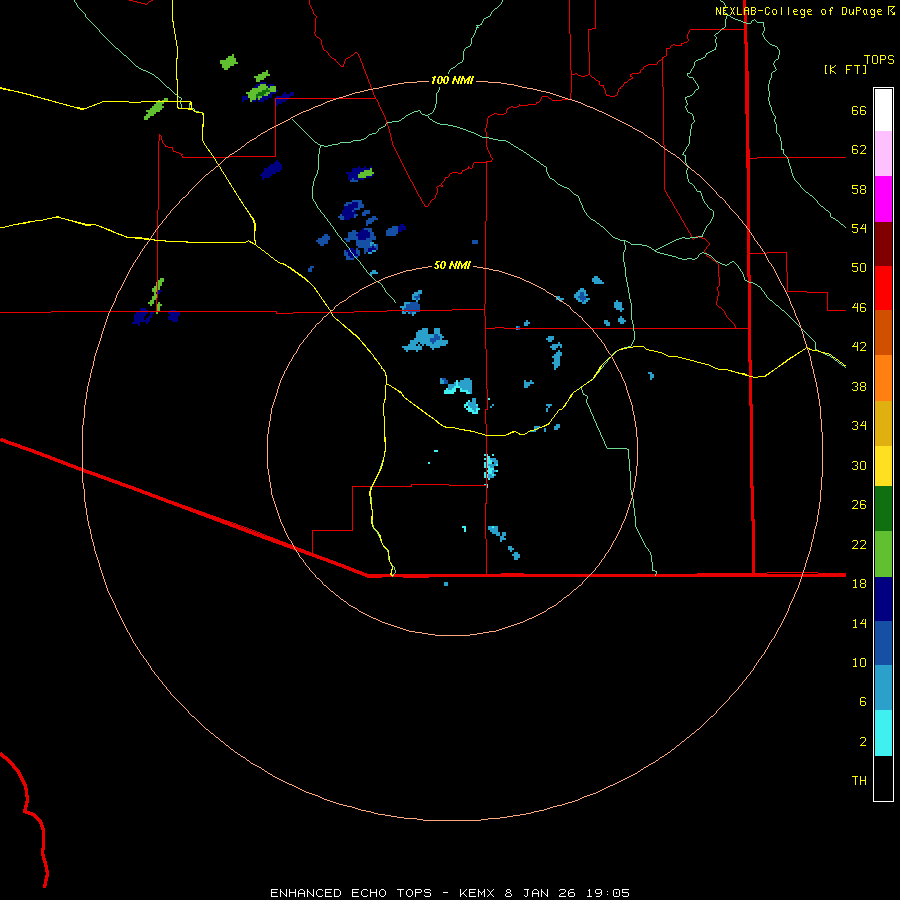Click the legend value '18'
This screenshot has width=900, height=900.
tap(859, 583)
